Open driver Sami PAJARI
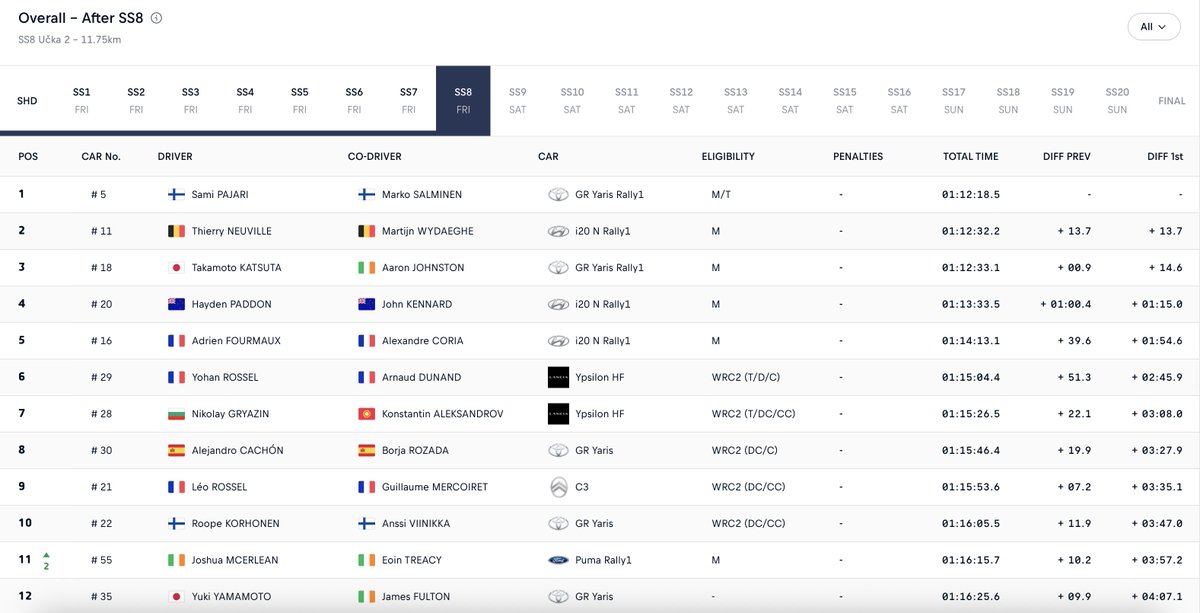 point(220,194)
